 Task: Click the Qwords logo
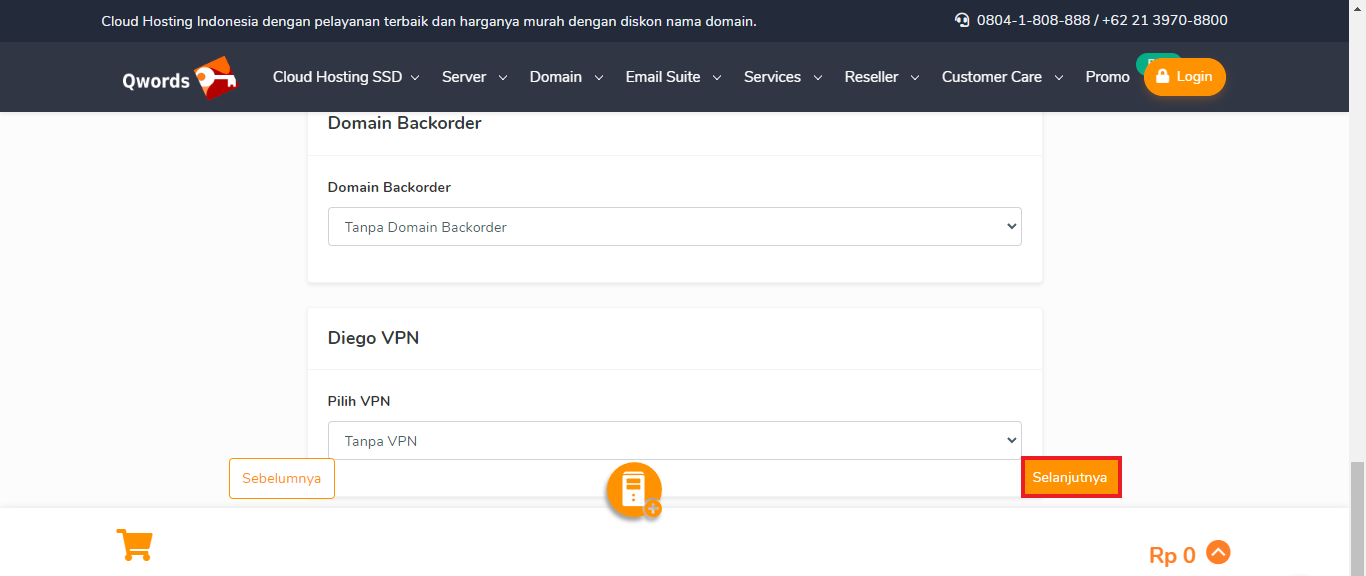click(x=179, y=78)
